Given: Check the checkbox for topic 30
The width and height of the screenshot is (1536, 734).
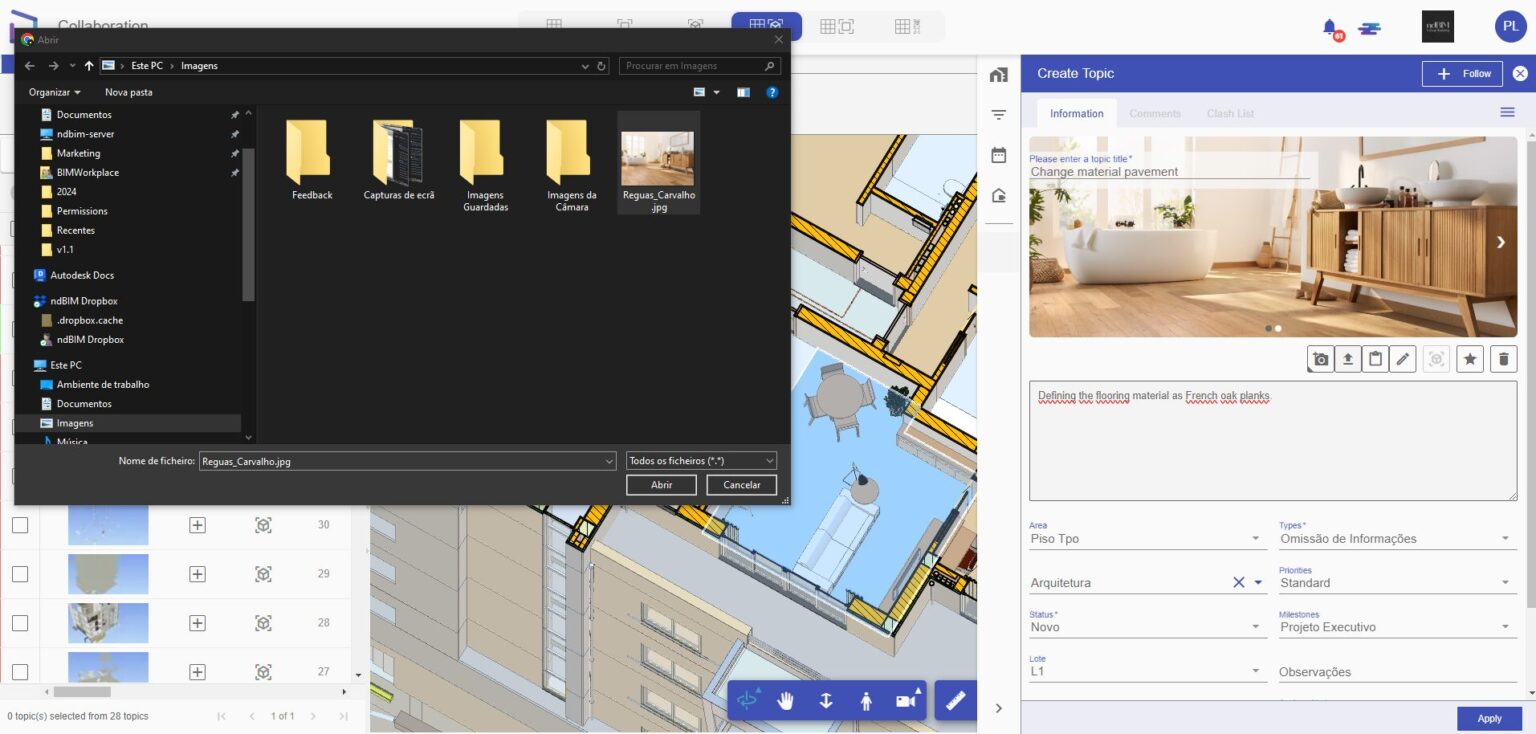Looking at the screenshot, I should pyautogui.click(x=20, y=524).
